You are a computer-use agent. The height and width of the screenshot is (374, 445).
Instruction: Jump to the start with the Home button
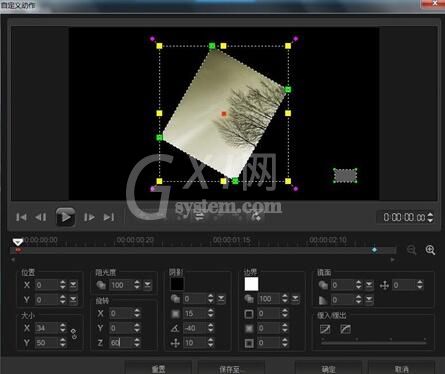coord(21,217)
